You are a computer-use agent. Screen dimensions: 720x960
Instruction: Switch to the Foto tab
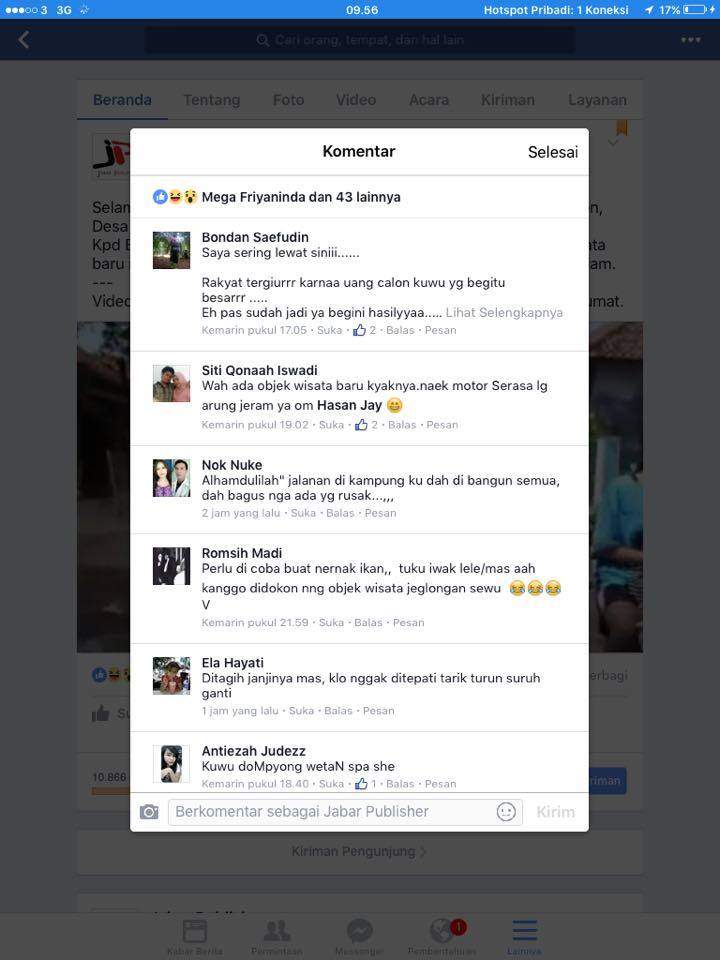[x=288, y=100]
